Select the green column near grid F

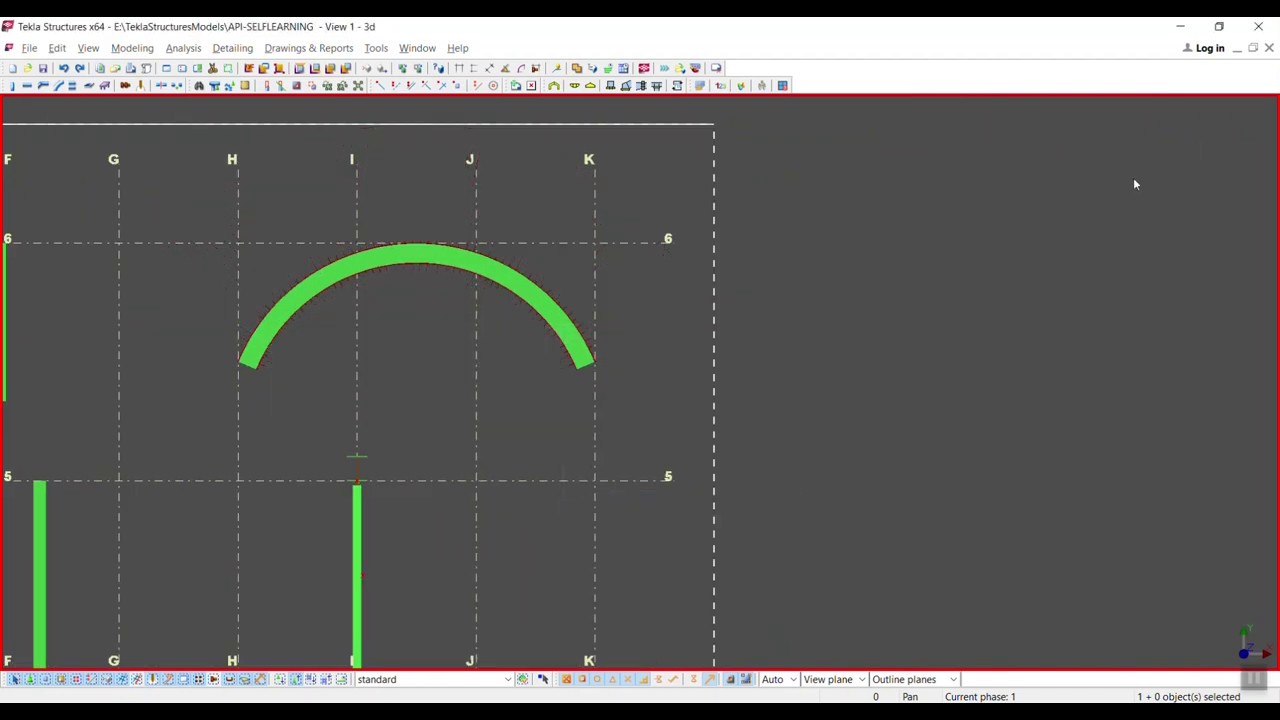tap(39, 573)
